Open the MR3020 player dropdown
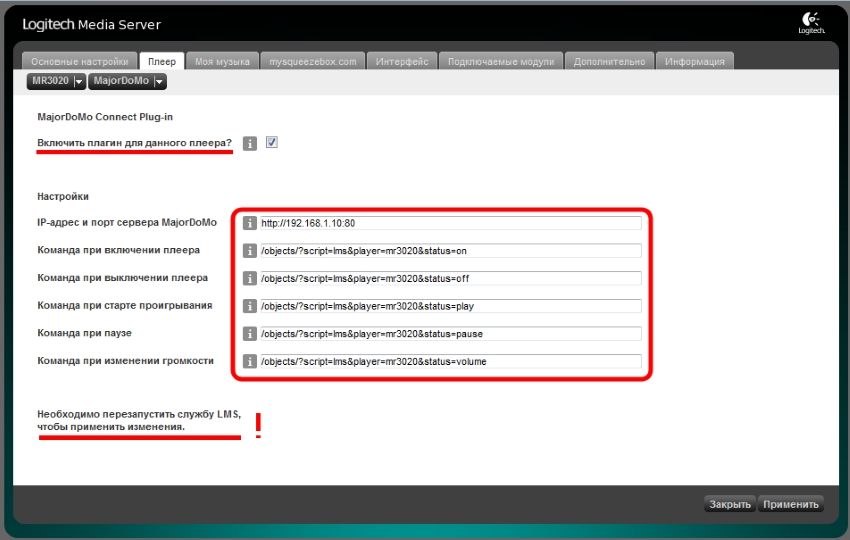The height and width of the screenshot is (540, 850). click(x=56, y=81)
